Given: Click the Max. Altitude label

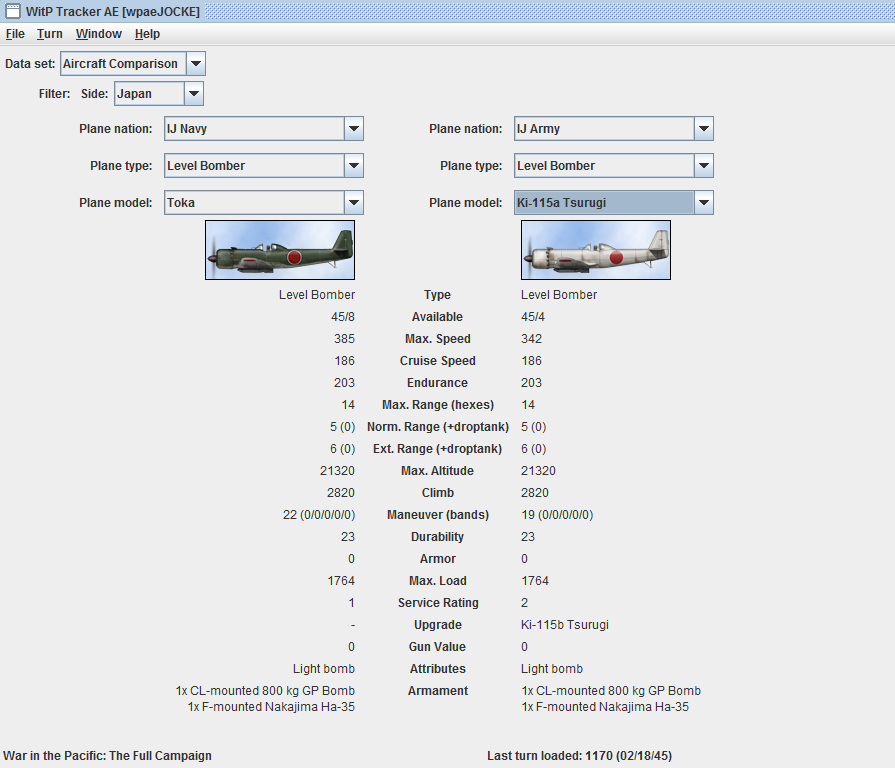Looking at the screenshot, I should [438, 471].
